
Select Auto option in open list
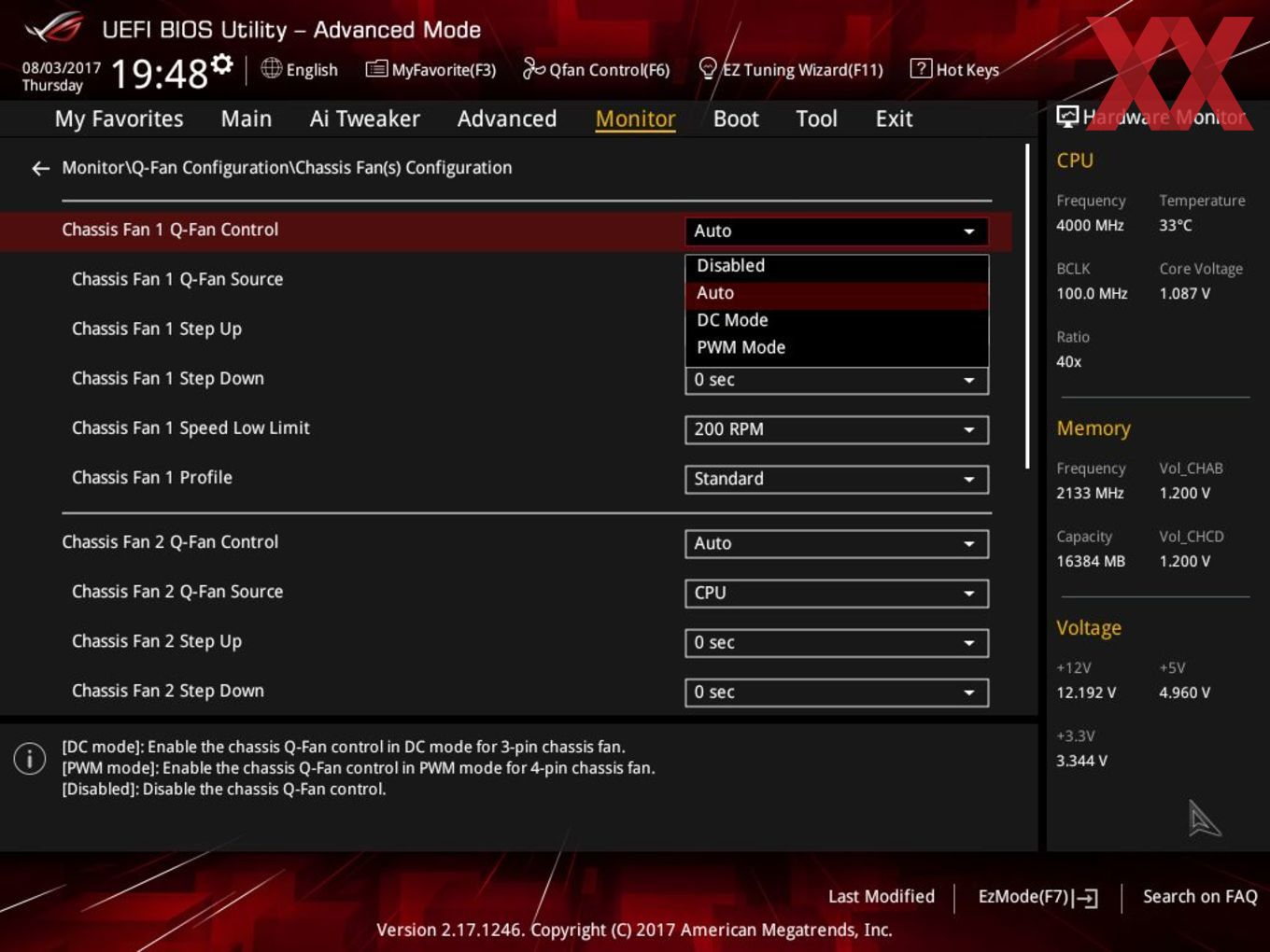(x=837, y=293)
